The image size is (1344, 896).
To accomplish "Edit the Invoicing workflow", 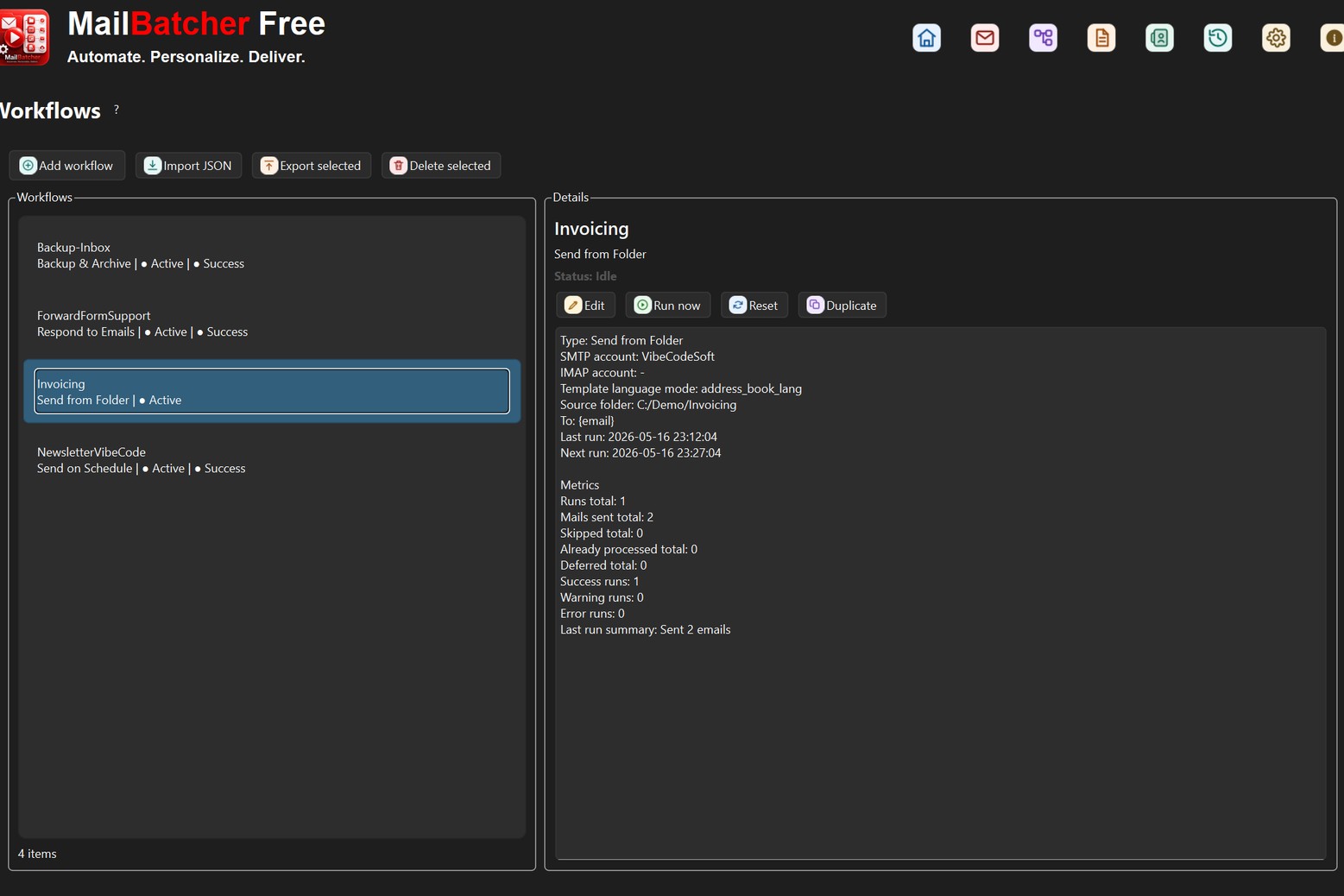I will click(585, 306).
